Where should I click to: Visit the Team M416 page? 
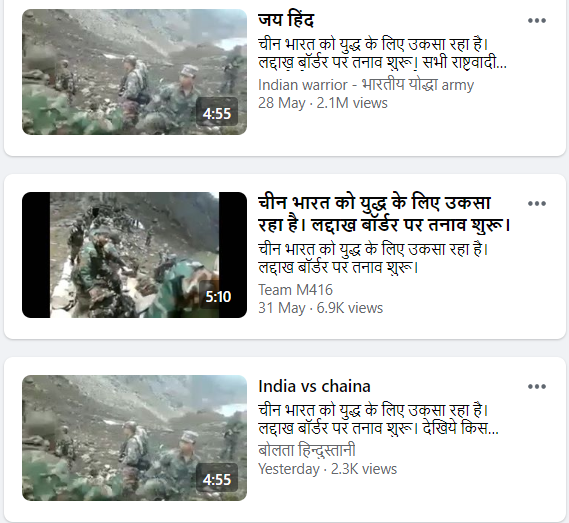click(295, 290)
